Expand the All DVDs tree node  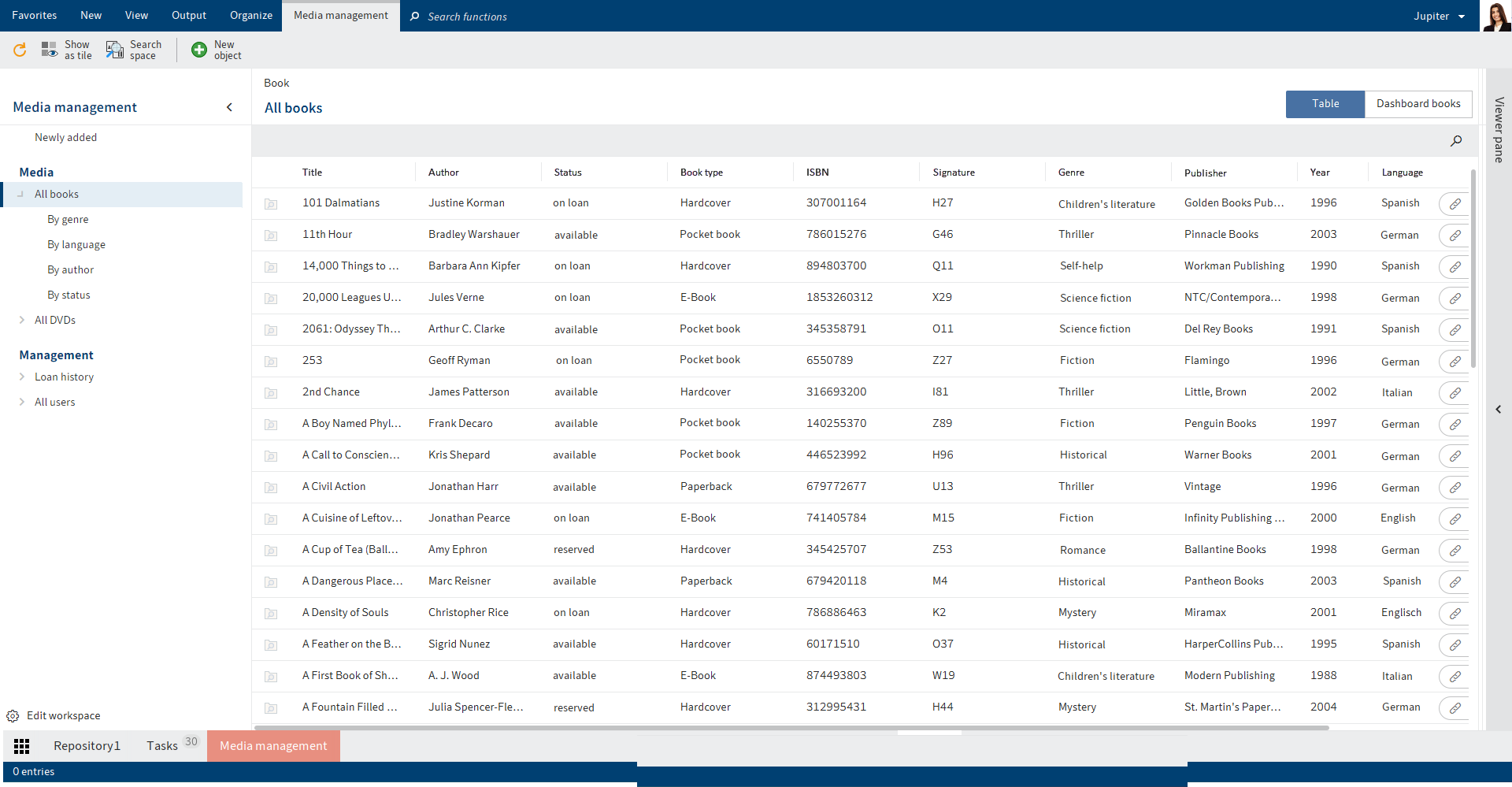point(21,320)
